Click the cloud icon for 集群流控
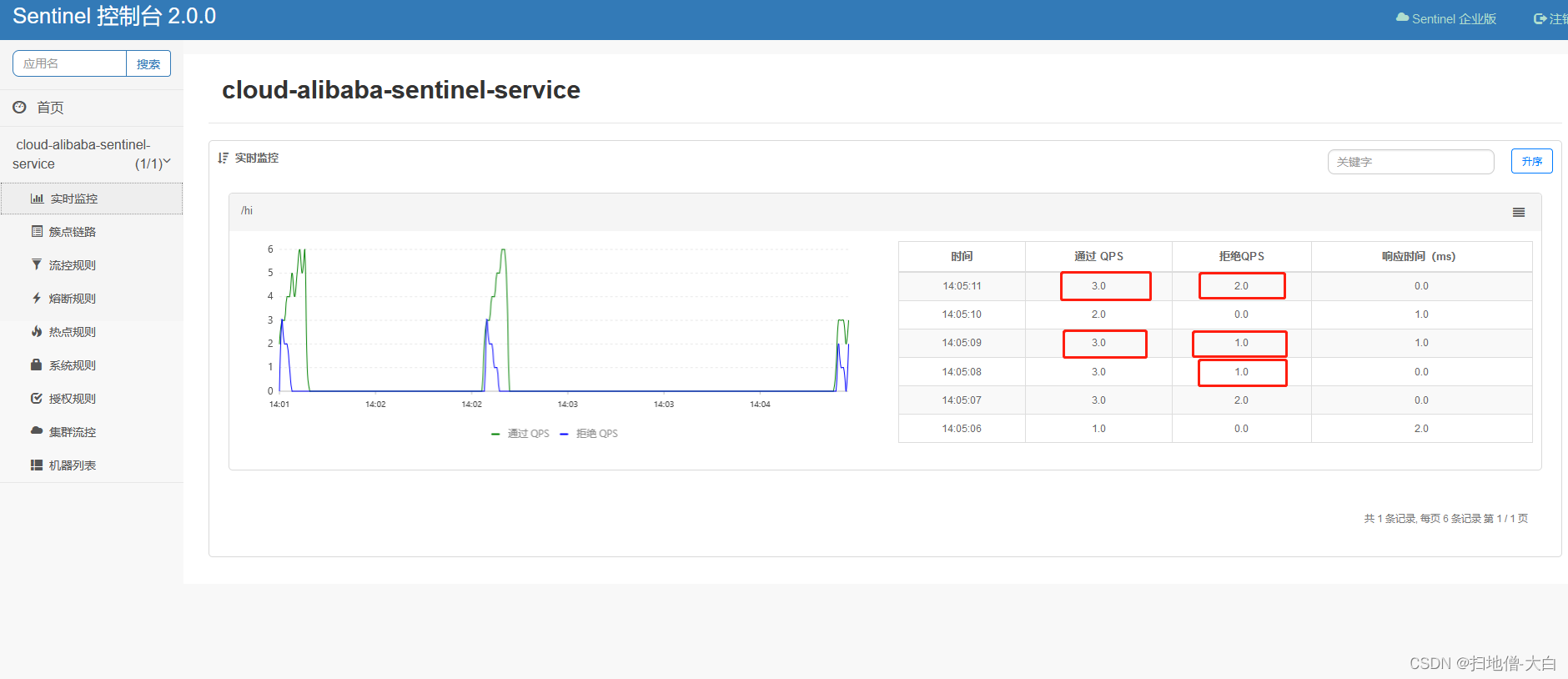This screenshot has height=679, width=1568. [37, 431]
